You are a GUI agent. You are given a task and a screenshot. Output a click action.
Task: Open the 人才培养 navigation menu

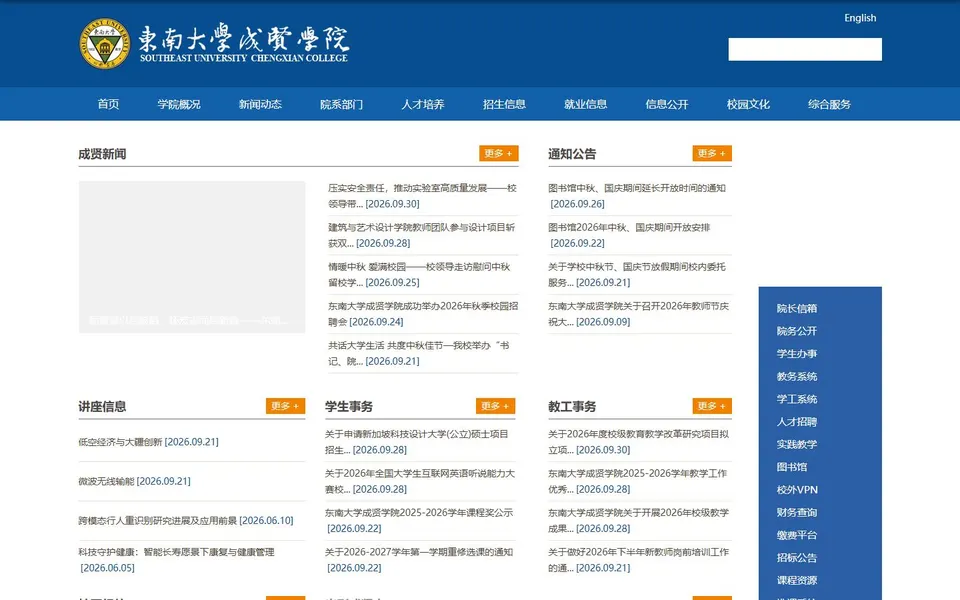pos(423,104)
